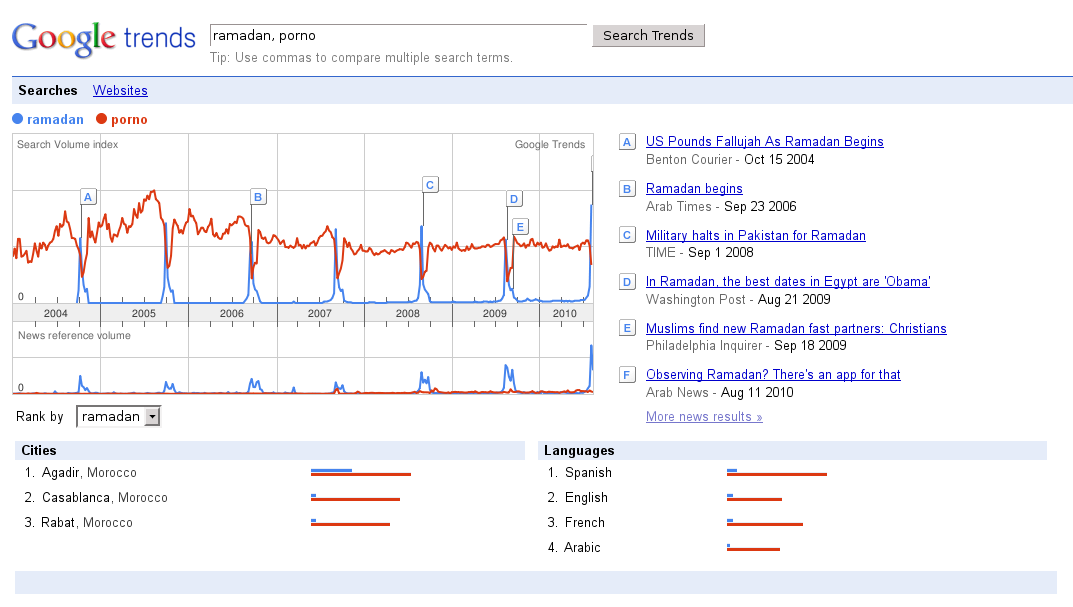This screenshot has width=1073, height=607.
Task: Click marker D on the chart
Action: pyautogui.click(x=514, y=199)
